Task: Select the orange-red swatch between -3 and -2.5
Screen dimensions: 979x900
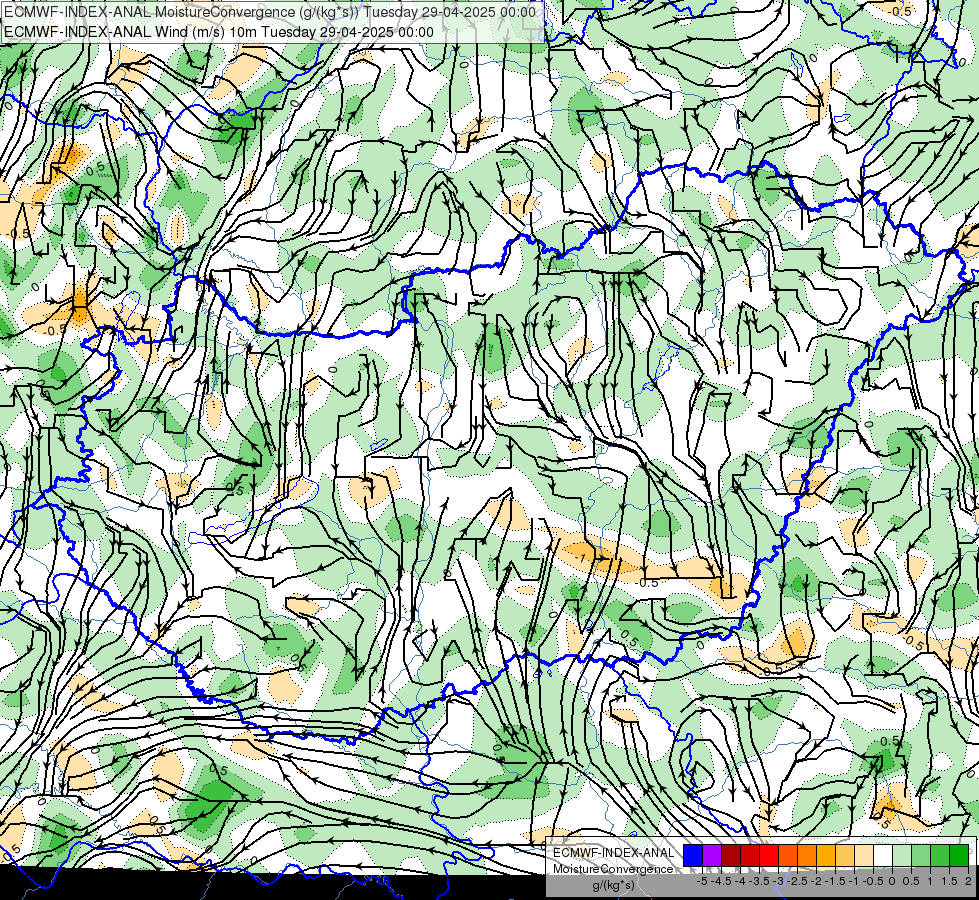Action: click(x=788, y=856)
